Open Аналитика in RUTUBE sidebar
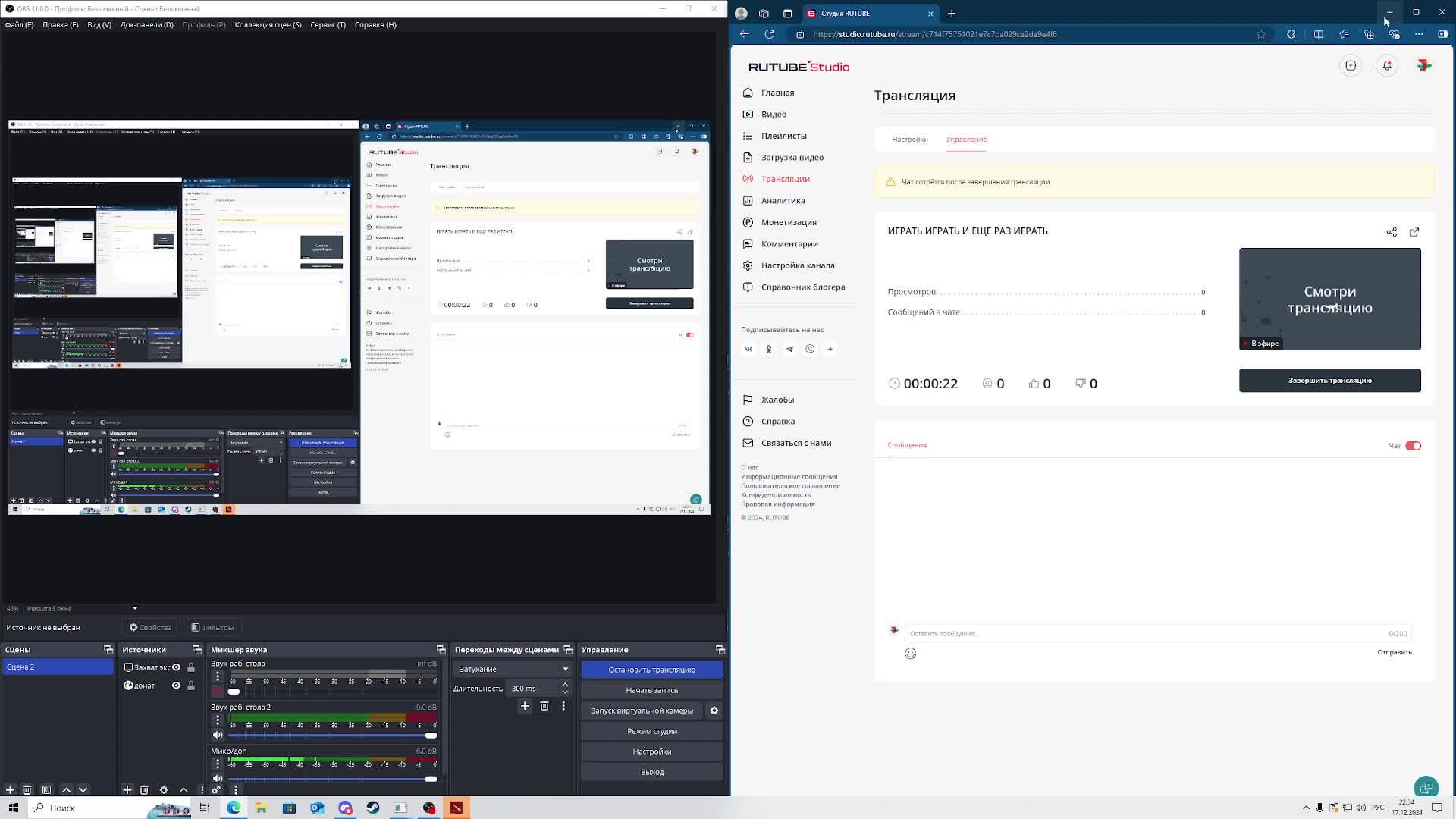The height and width of the screenshot is (819, 1456). (783, 201)
